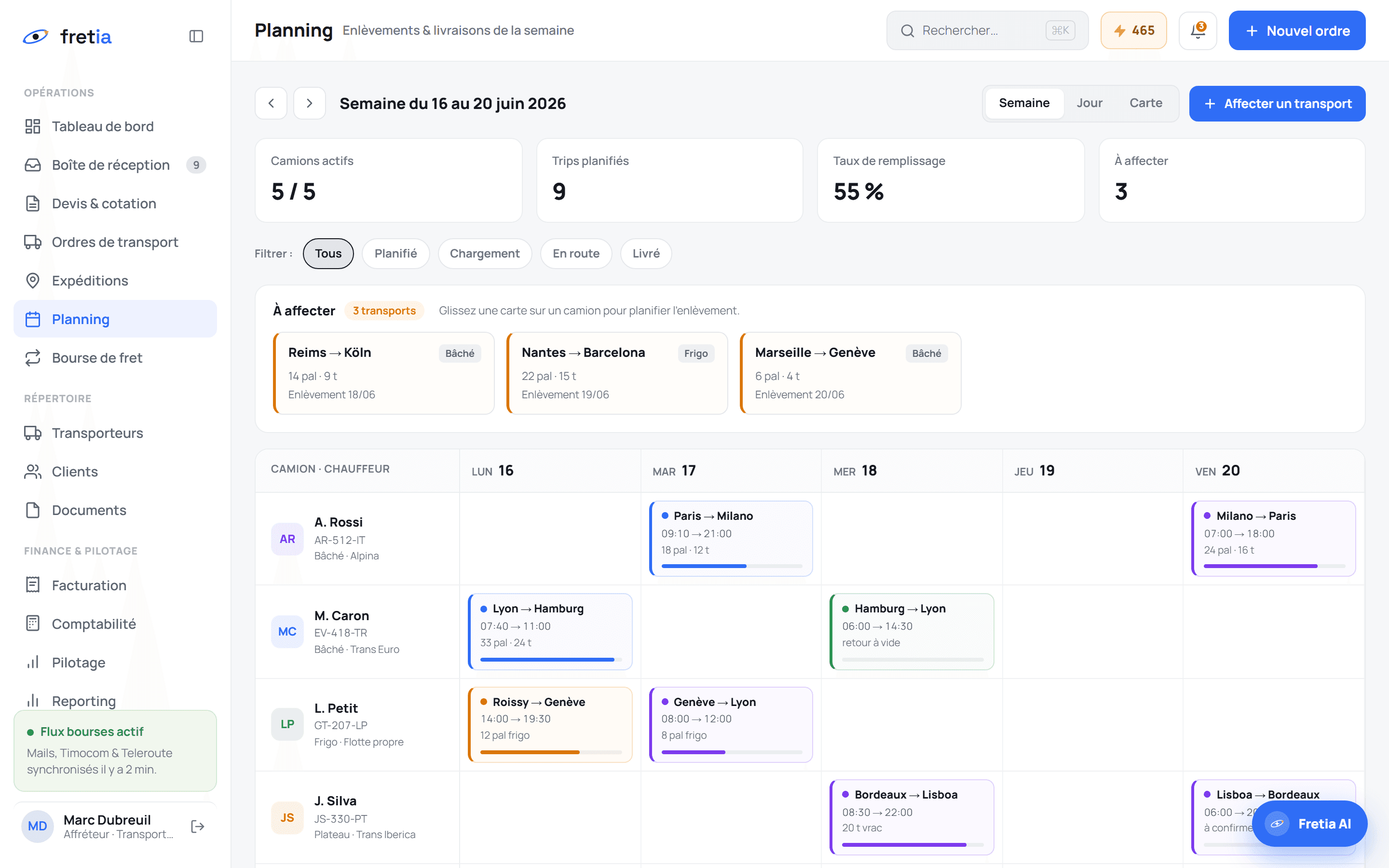
Task: Open the Genève → Lyon trip card
Action: point(731,724)
